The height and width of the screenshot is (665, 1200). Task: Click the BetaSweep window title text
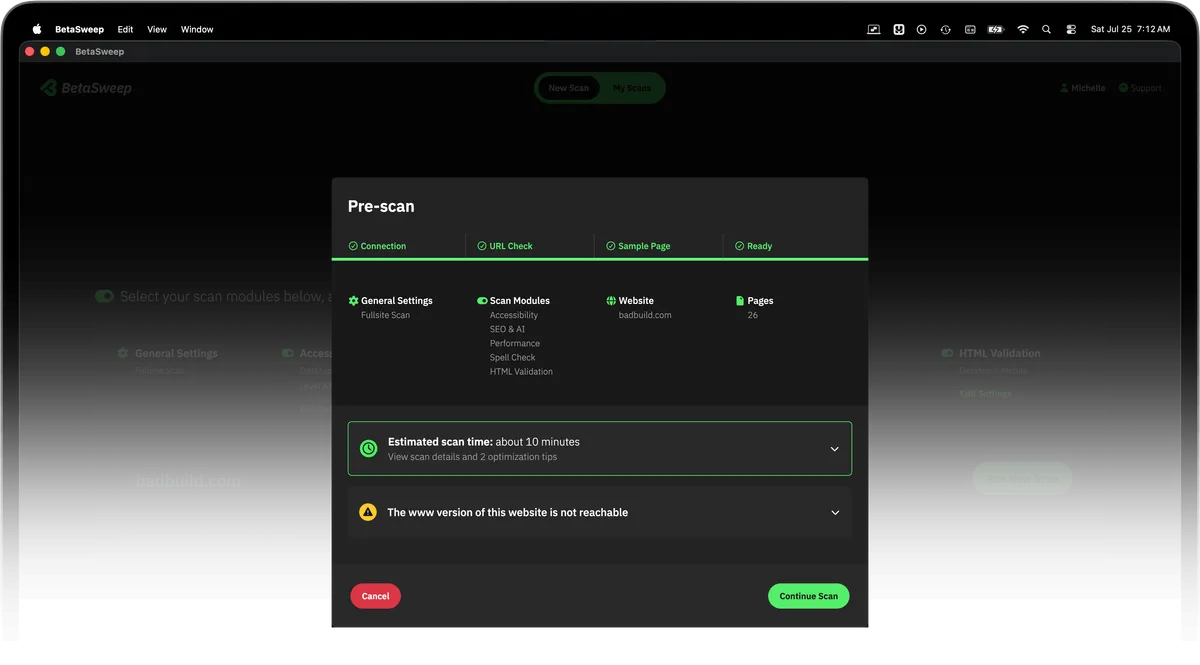click(99, 51)
